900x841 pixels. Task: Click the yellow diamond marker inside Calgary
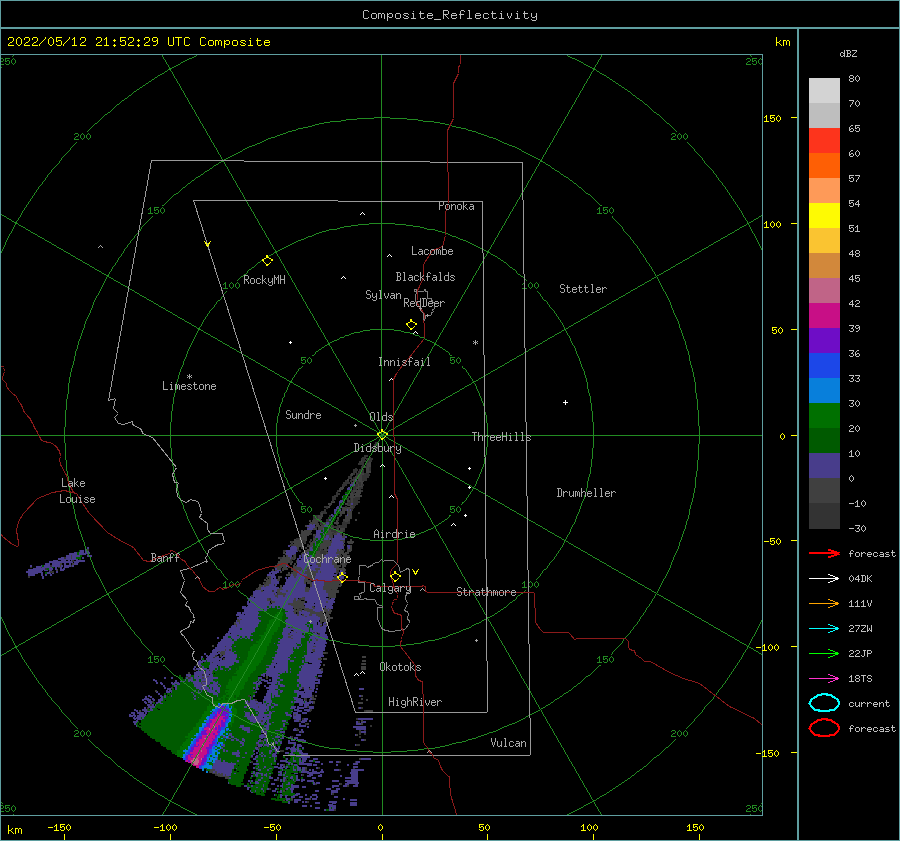pyautogui.click(x=395, y=576)
